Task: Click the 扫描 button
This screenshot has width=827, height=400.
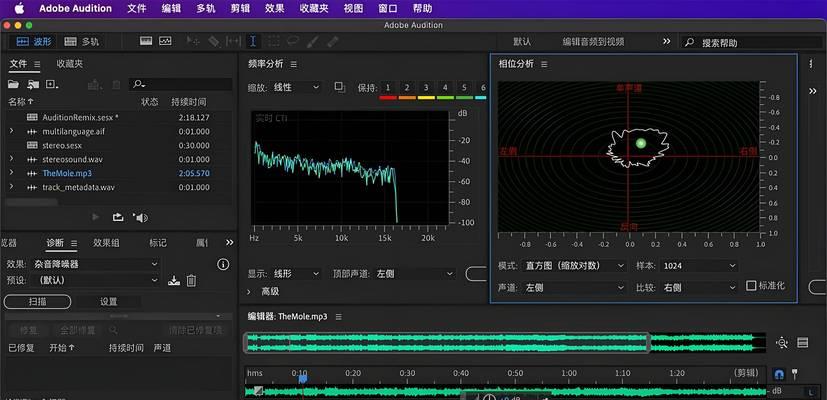Action: pos(37,302)
